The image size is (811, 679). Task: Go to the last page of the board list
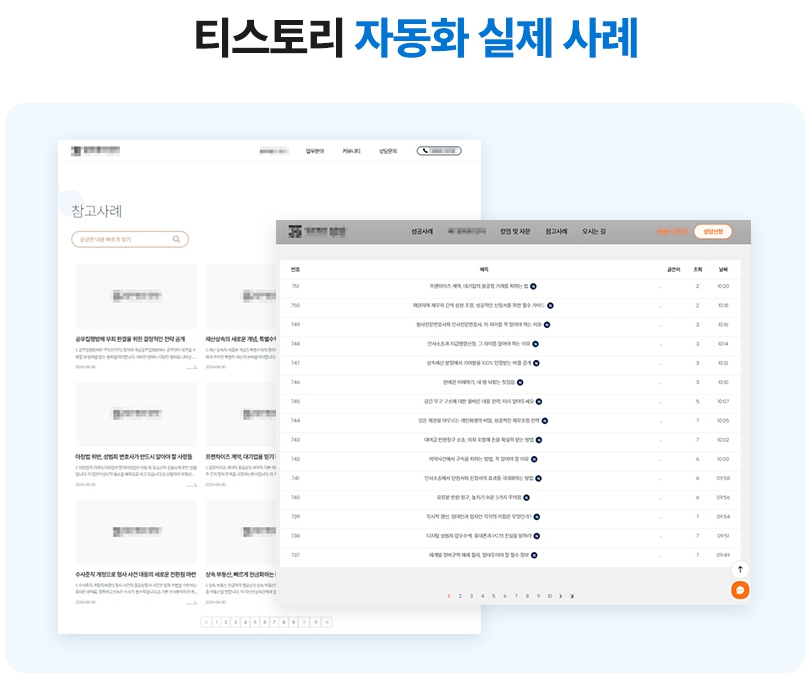click(x=572, y=596)
